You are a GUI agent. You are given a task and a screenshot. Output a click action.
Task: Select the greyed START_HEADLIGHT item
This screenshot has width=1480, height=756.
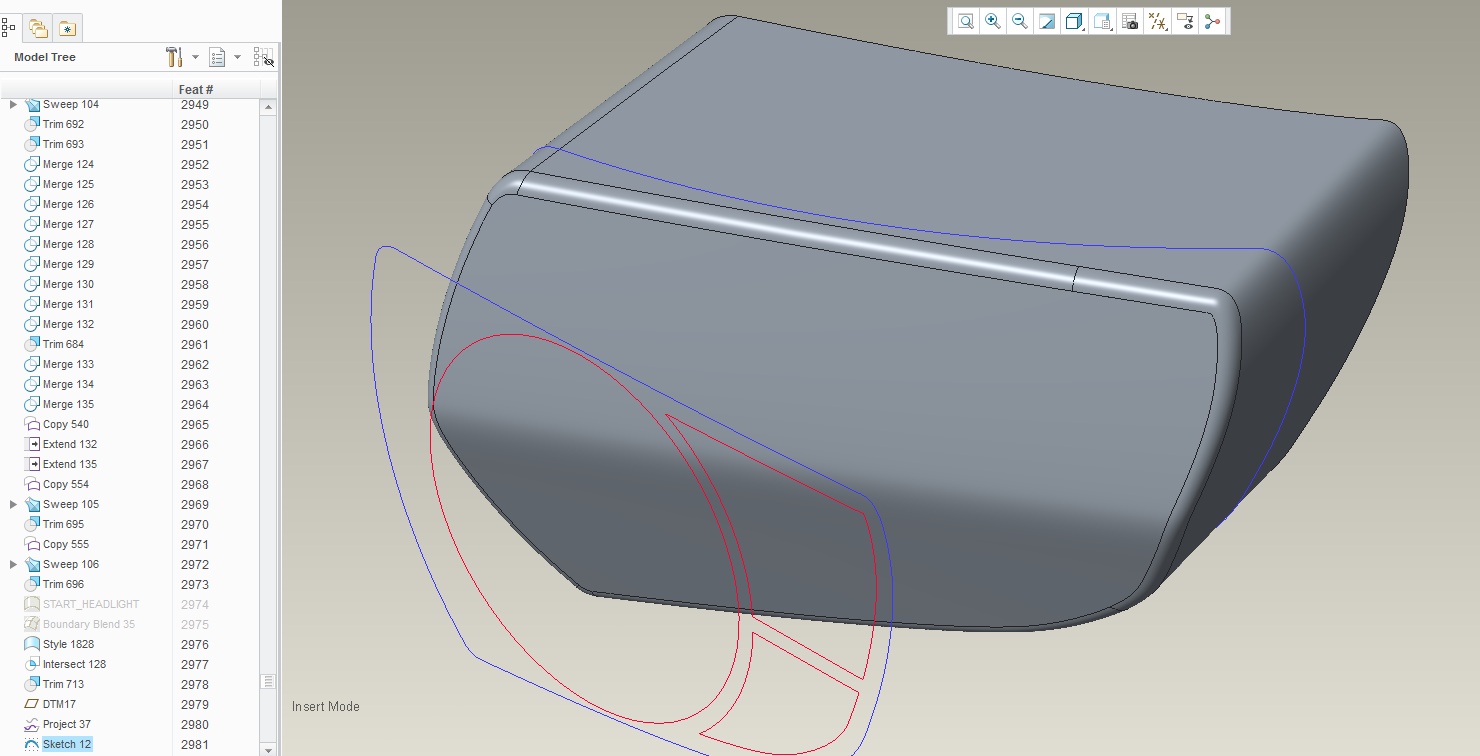(x=91, y=604)
